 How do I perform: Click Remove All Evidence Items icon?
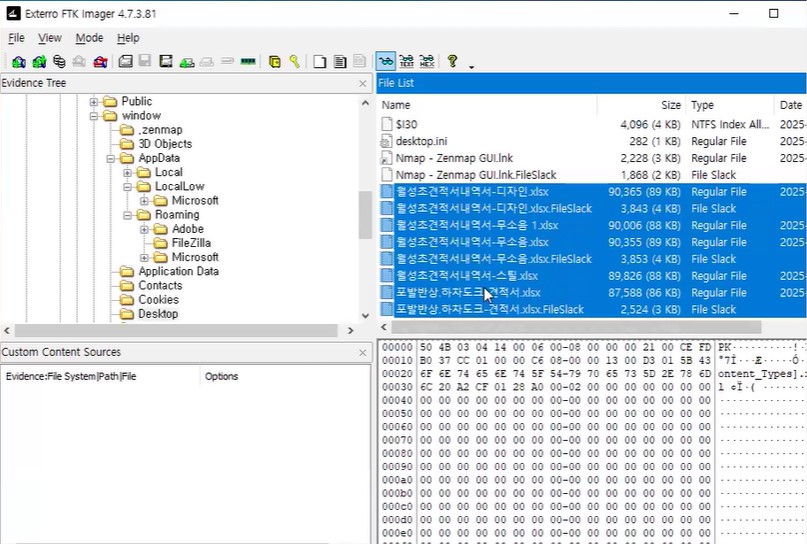point(100,62)
